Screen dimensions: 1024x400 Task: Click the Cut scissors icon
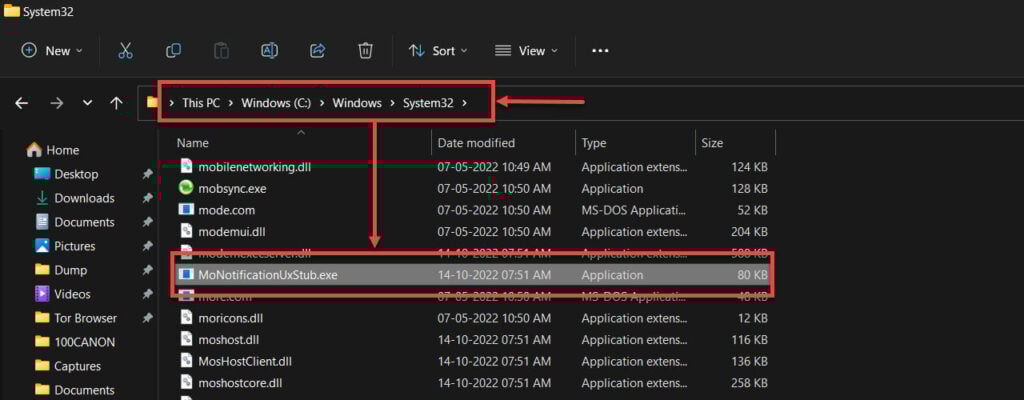[x=125, y=51]
